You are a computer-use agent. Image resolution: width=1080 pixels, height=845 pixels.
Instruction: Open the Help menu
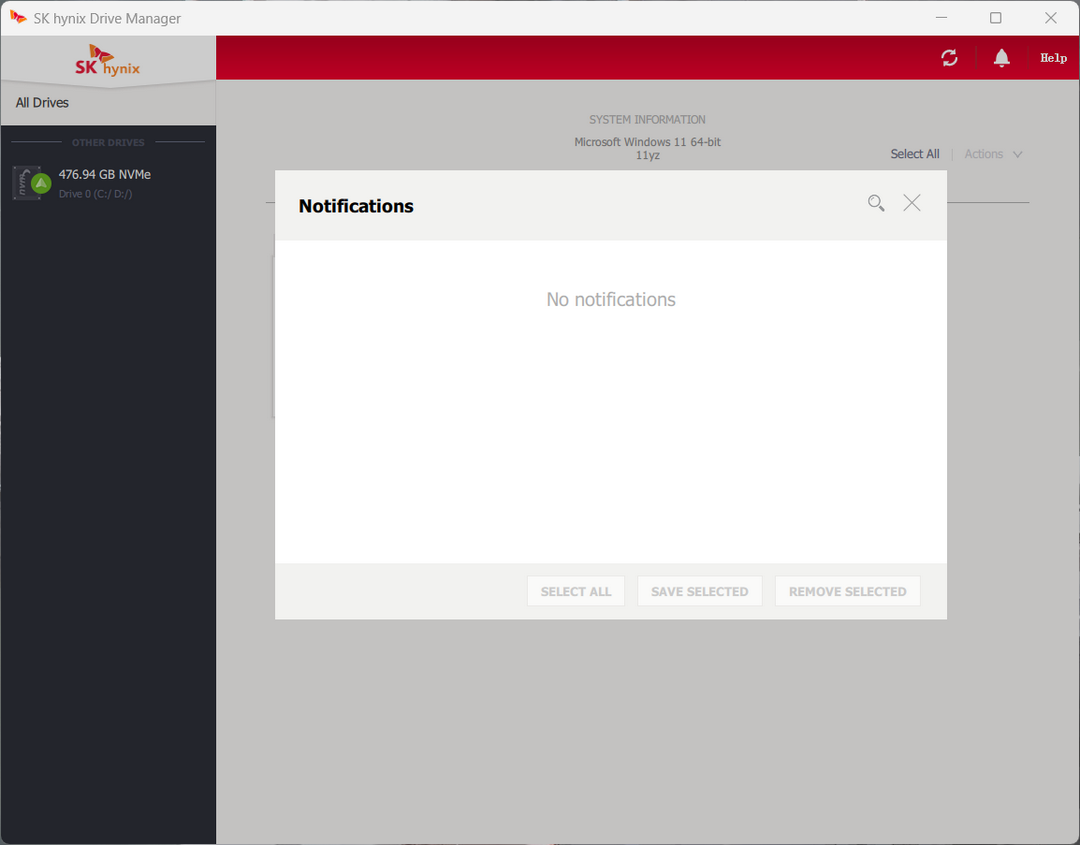point(1053,58)
